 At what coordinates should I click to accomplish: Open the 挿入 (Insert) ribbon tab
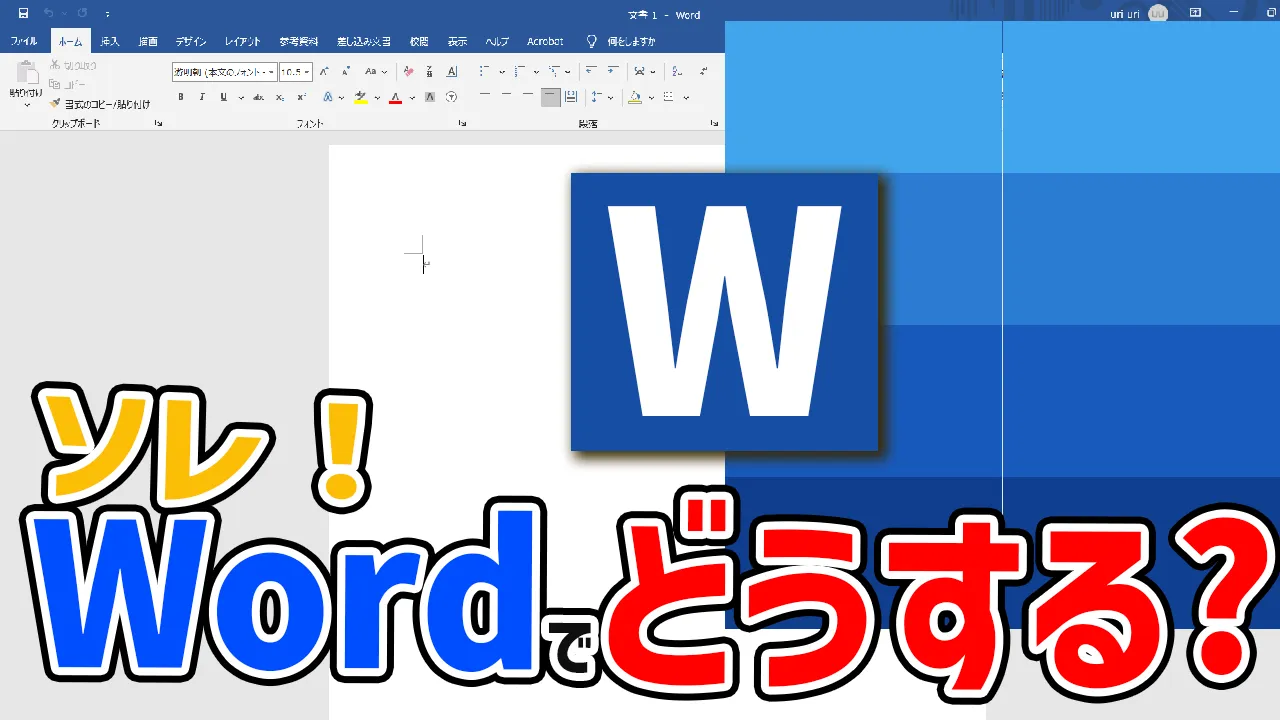[110, 42]
